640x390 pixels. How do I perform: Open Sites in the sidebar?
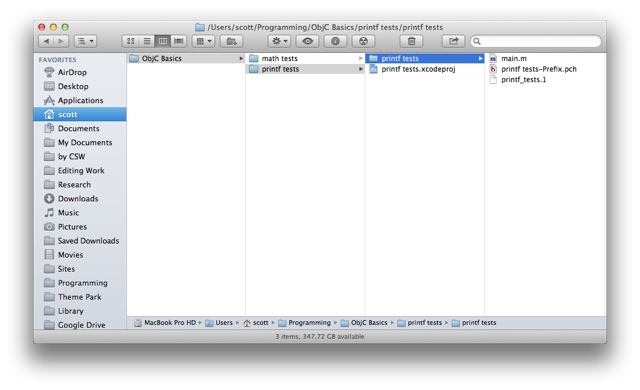[x=66, y=269]
